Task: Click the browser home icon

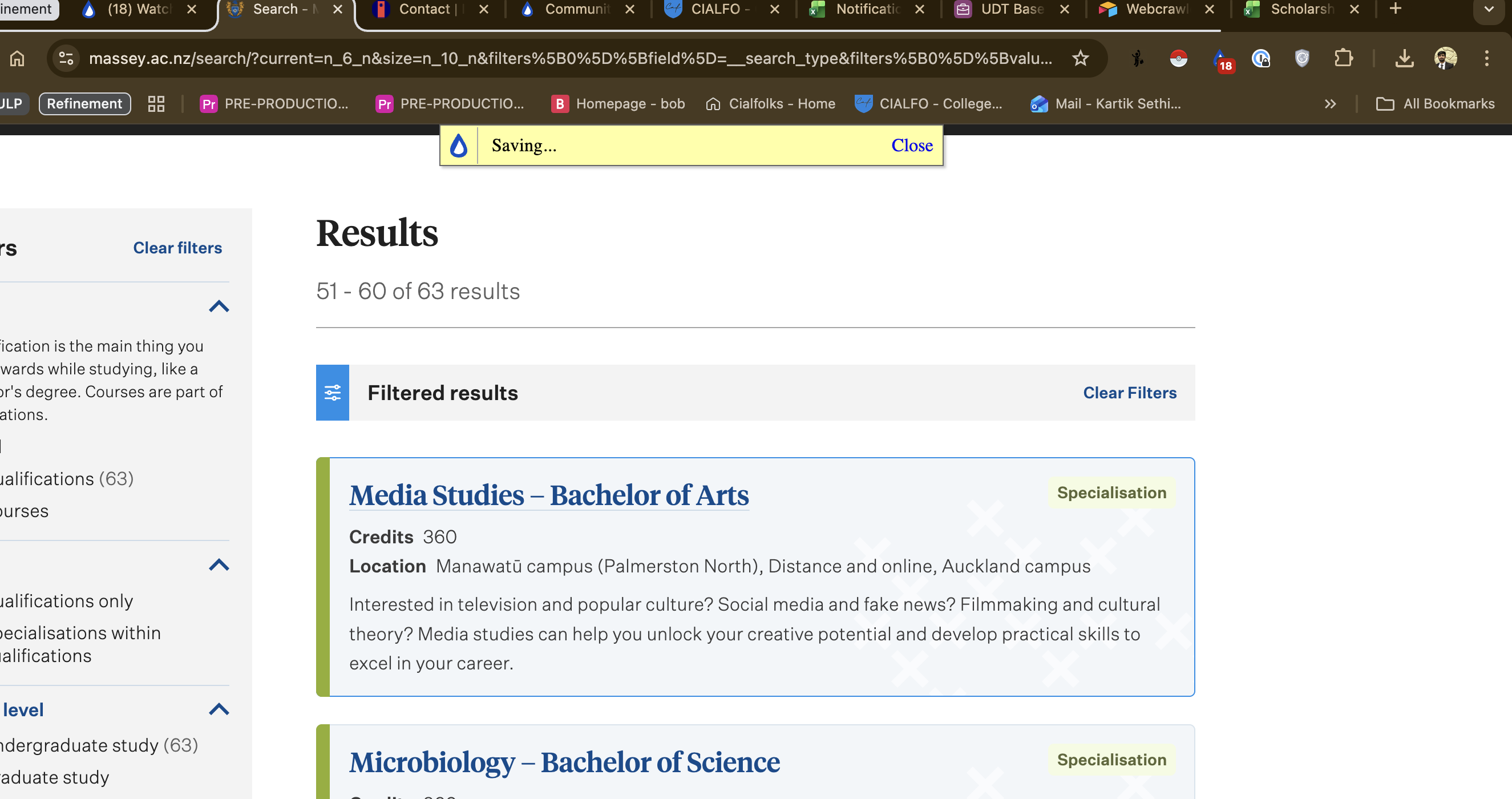Action: pyautogui.click(x=18, y=58)
